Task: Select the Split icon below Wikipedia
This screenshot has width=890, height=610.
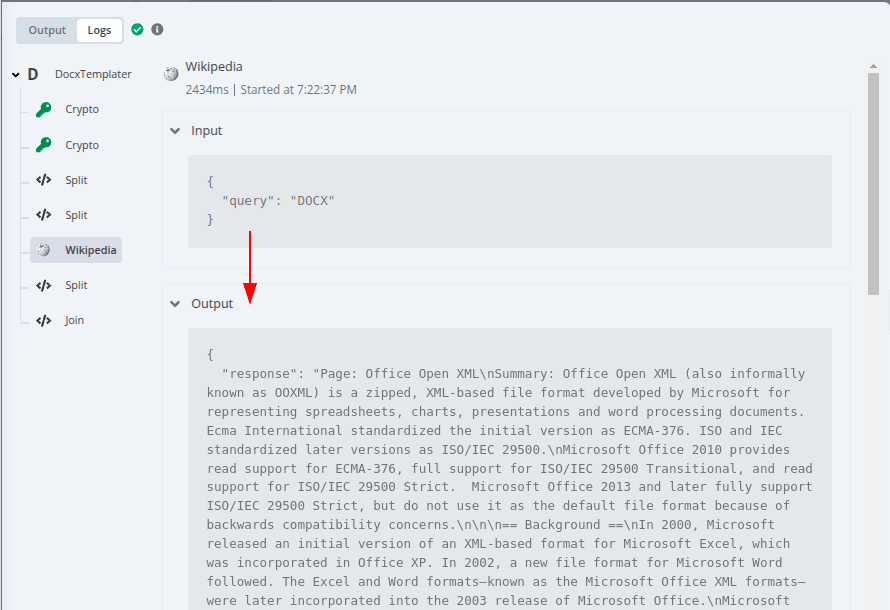Action: (x=44, y=284)
